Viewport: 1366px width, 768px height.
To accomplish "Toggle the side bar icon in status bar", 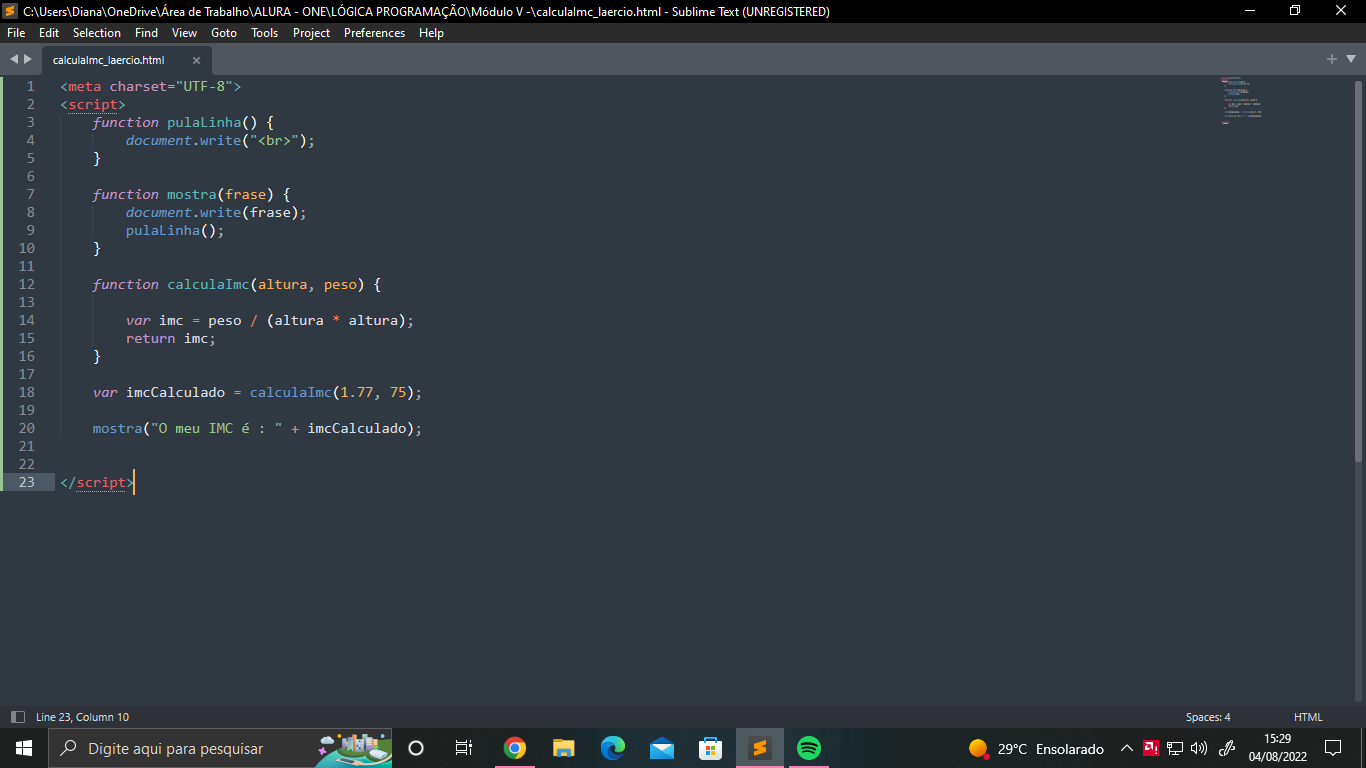I will 17,717.
